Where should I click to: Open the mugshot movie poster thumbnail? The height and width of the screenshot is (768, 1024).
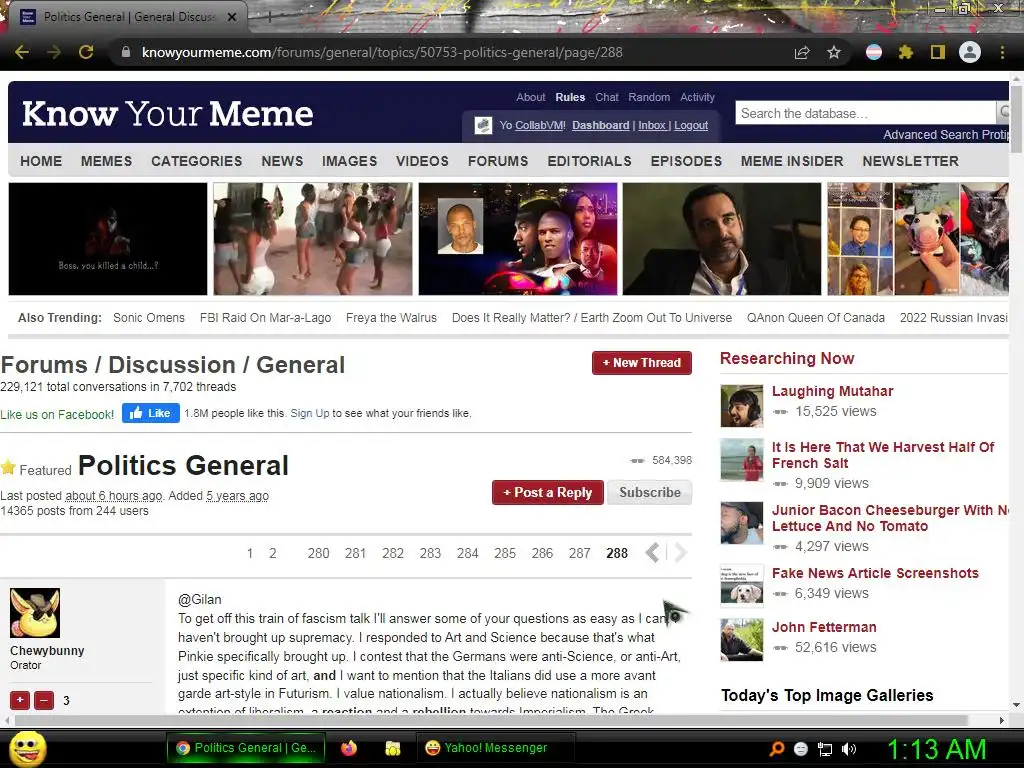(x=518, y=239)
